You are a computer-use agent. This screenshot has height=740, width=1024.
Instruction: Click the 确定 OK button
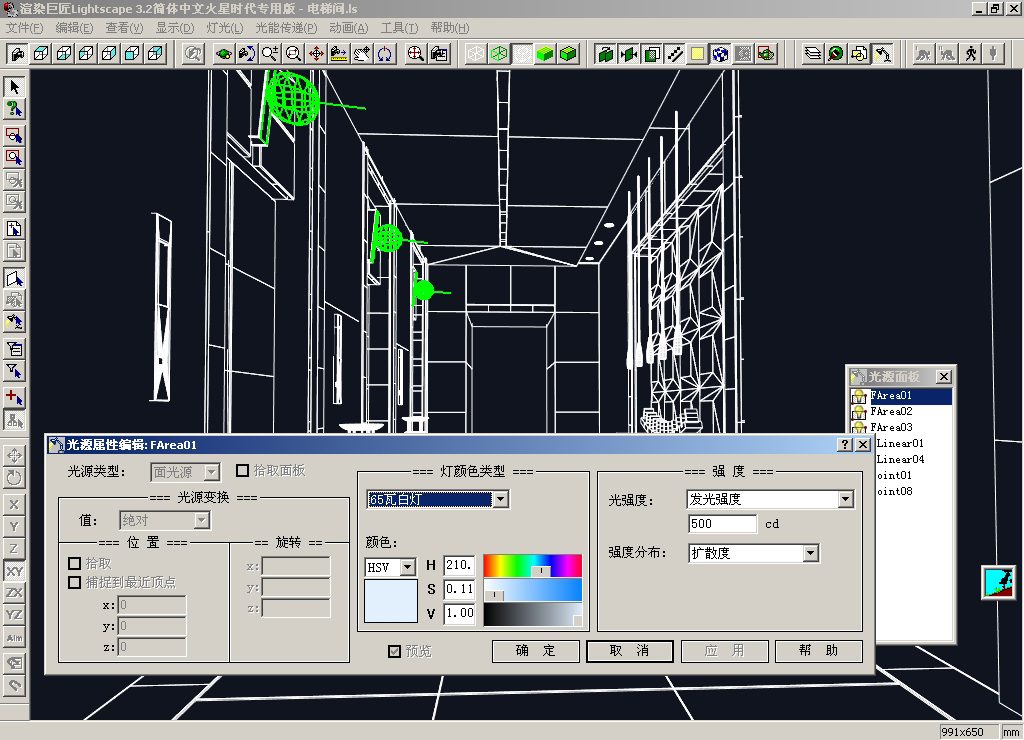536,651
